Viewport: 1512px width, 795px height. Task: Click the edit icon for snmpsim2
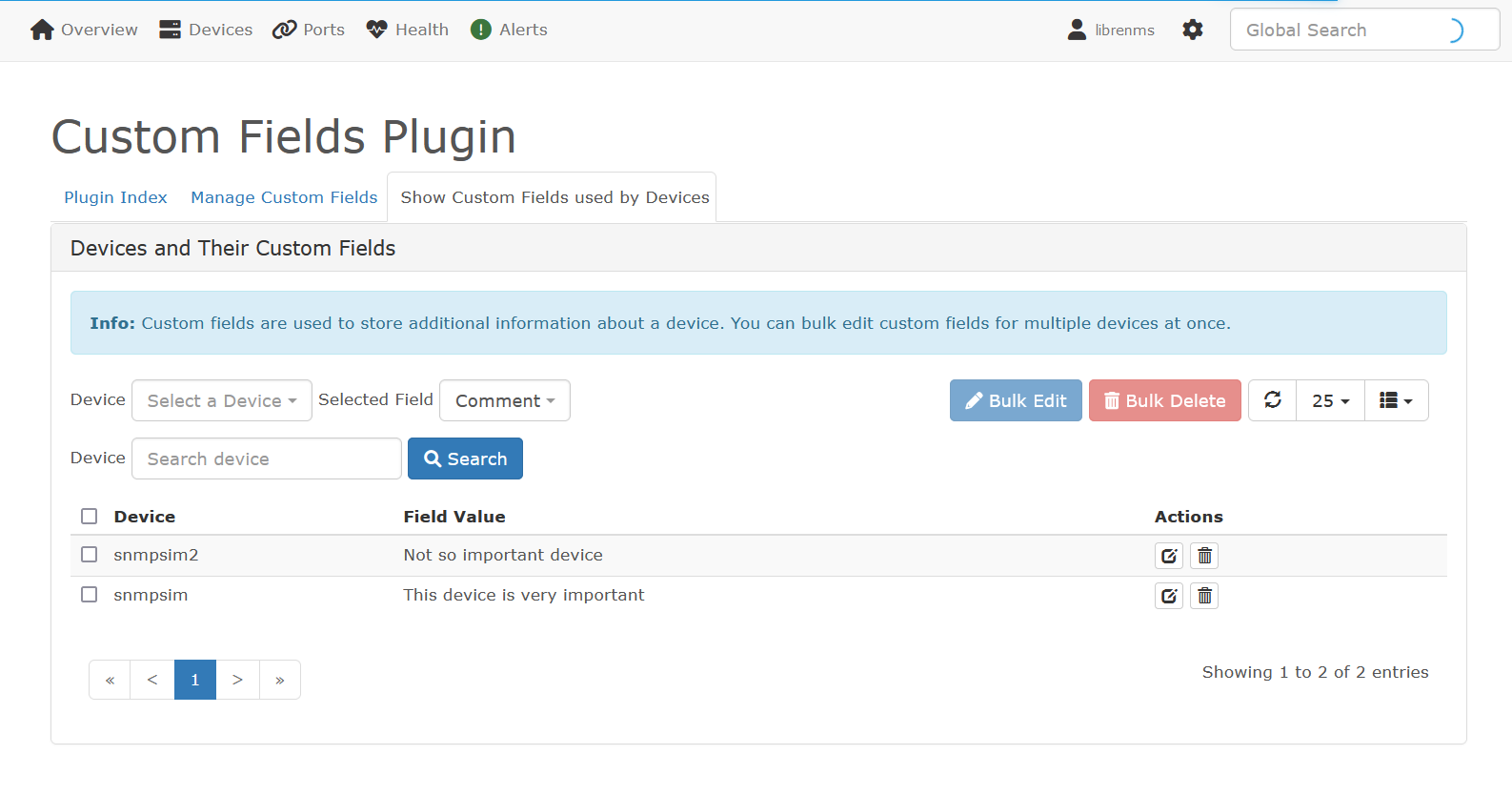point(1168,556)
